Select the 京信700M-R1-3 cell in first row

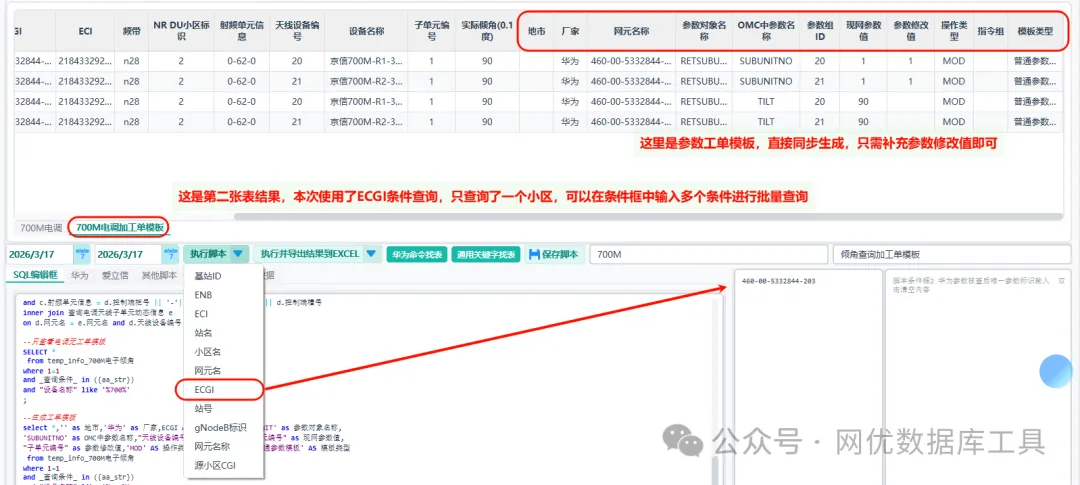click(366, 61)
